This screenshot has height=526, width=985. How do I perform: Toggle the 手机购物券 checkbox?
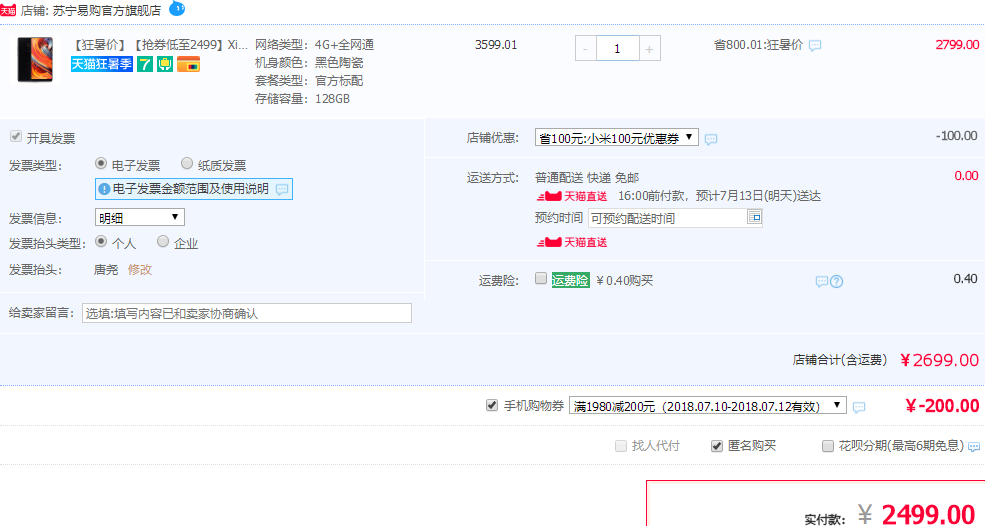point(492,405)
